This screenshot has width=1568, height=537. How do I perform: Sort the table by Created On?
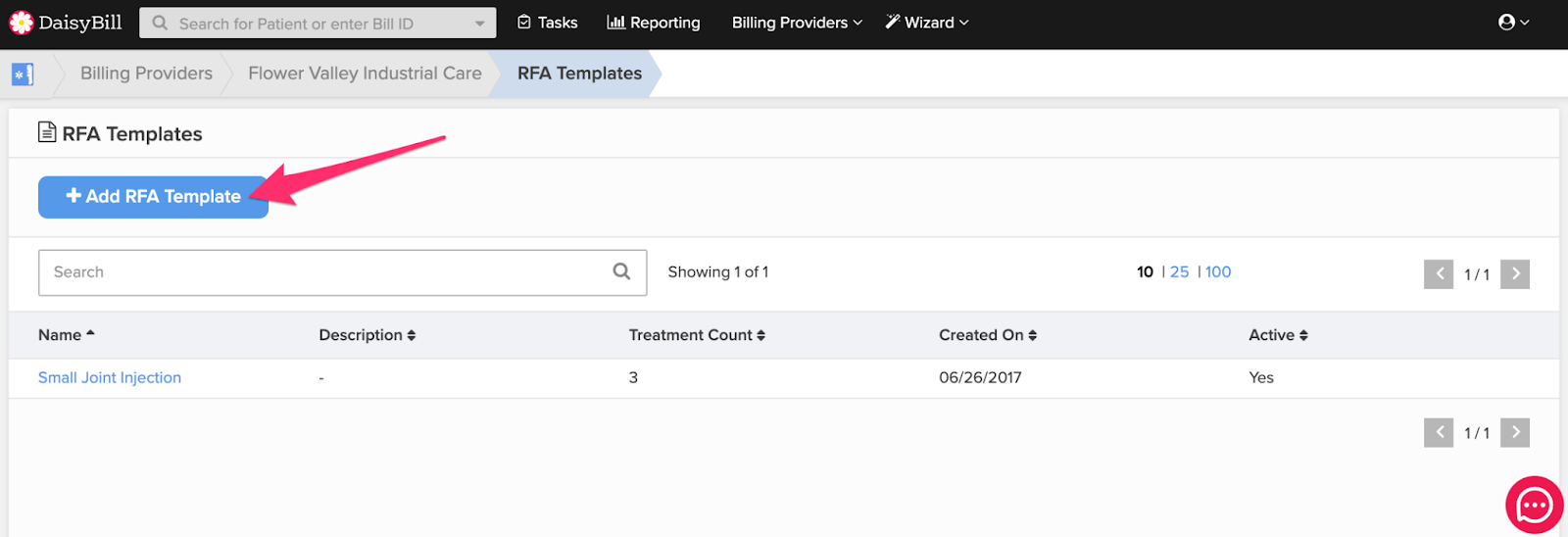(988, 335)
